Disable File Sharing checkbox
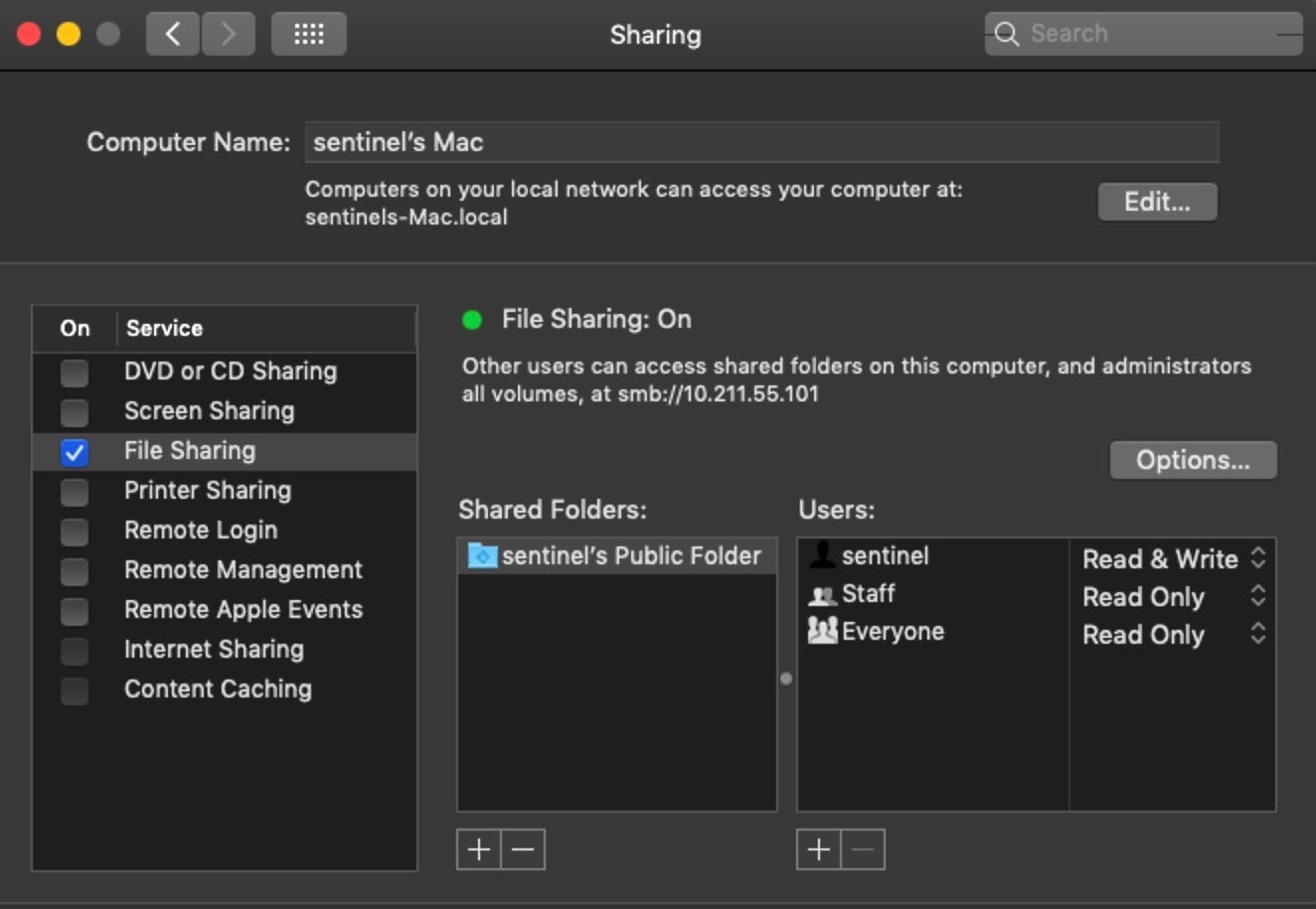This screenshot has height=909, width=1316. coord(75,452)
